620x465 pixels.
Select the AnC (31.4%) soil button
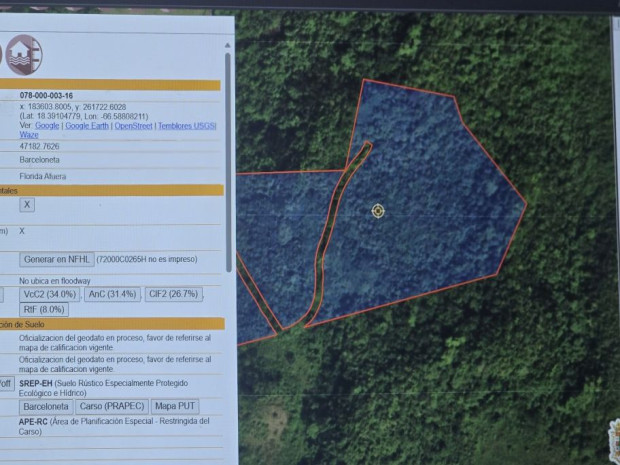110,295
